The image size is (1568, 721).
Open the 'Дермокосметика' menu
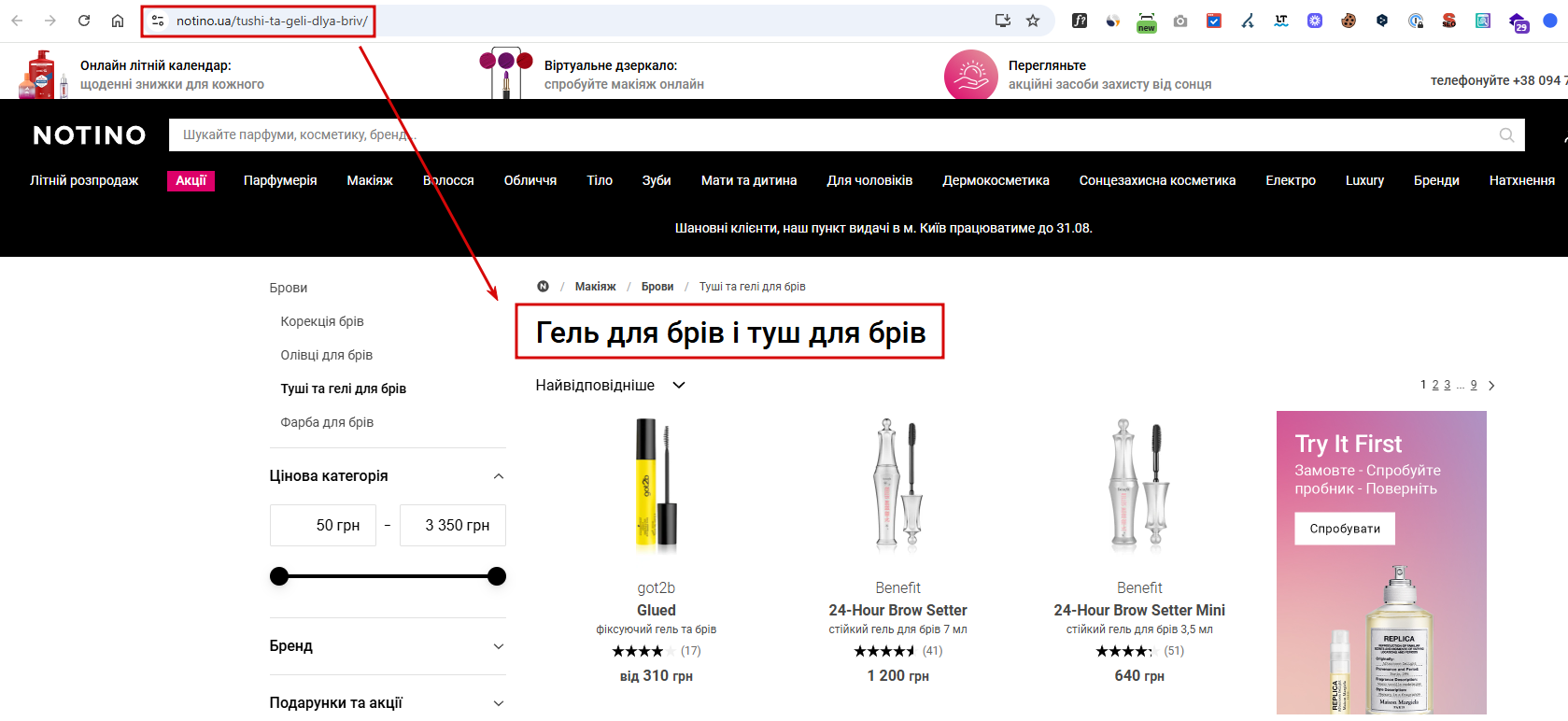[x=996, y=180]
